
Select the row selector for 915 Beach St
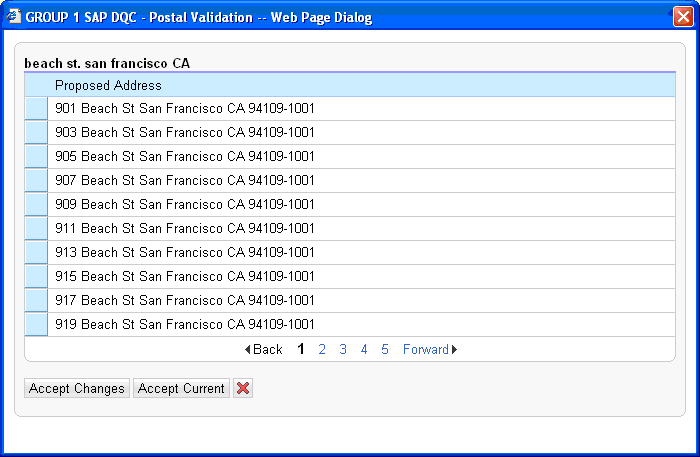pos(36,276)
